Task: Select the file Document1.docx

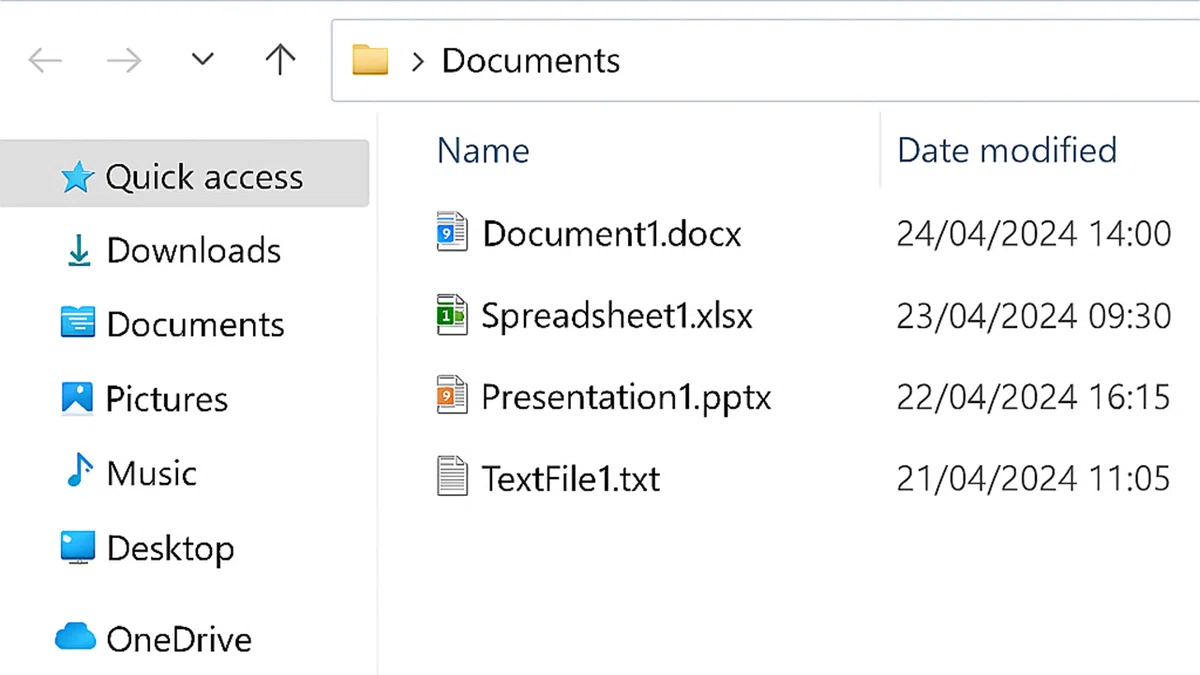Action: (612, 234)
